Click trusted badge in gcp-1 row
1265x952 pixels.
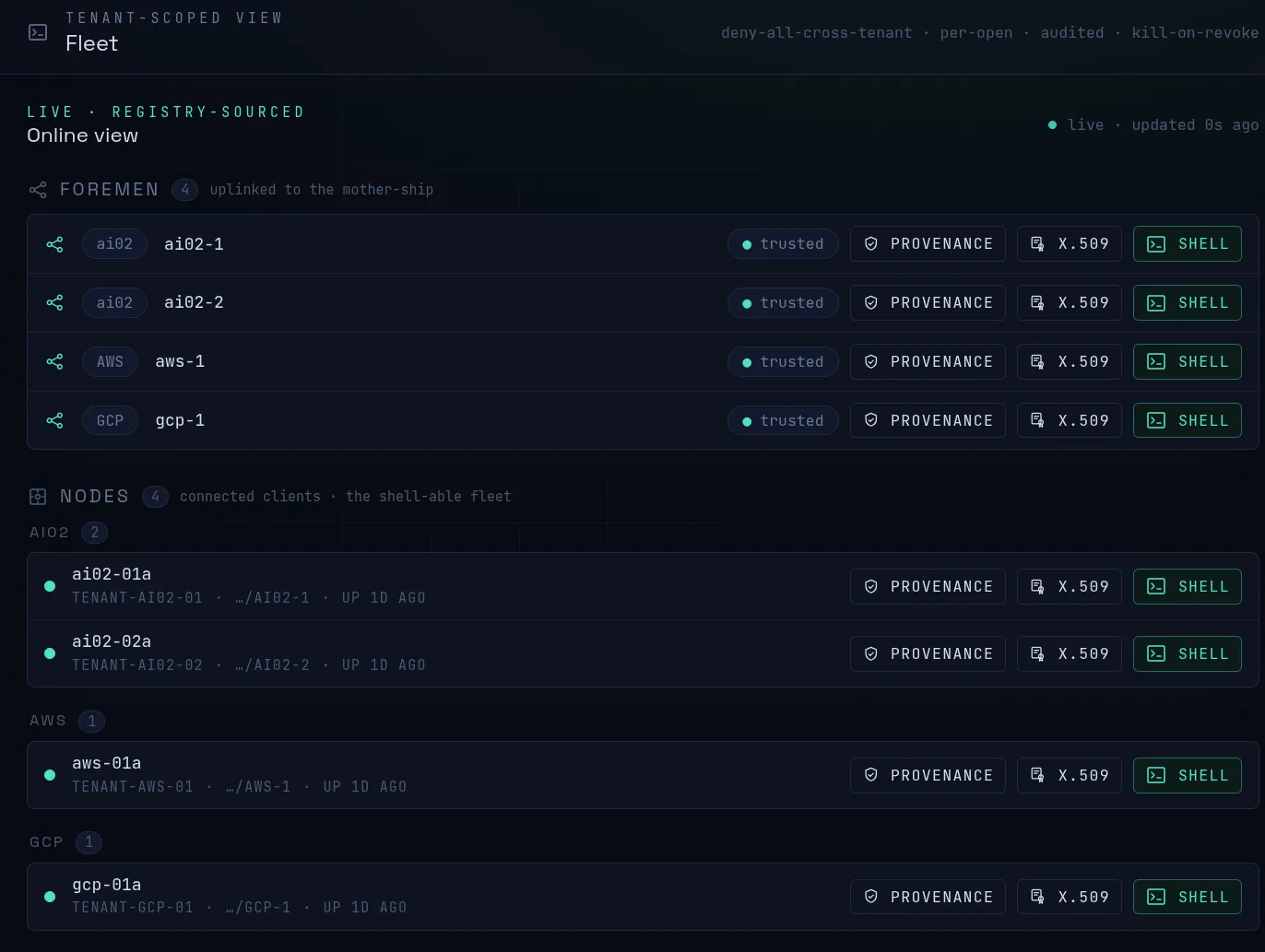[783, 421]
